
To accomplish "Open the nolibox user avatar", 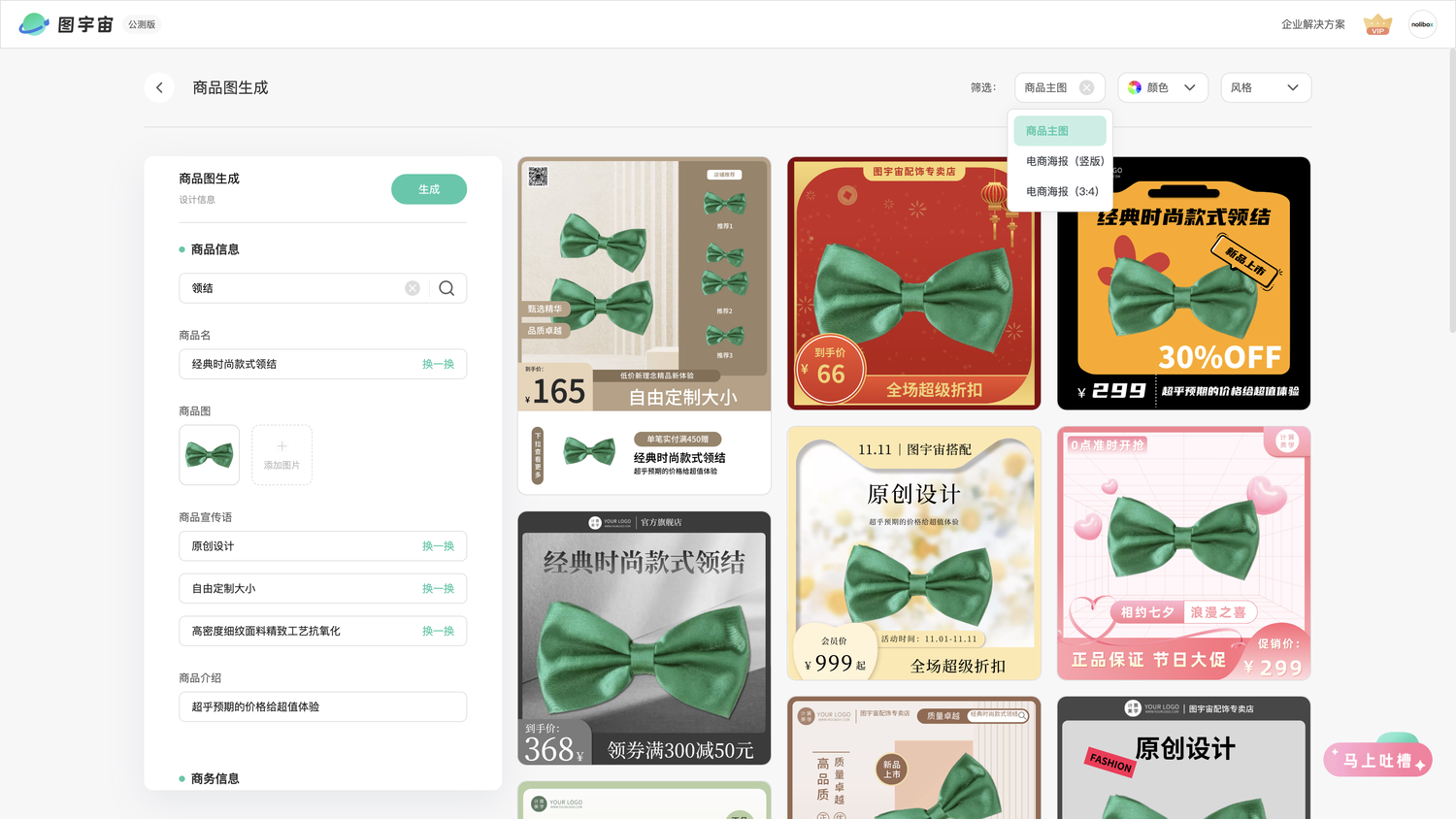I will pyautogui.click(x=1422, y=24).
